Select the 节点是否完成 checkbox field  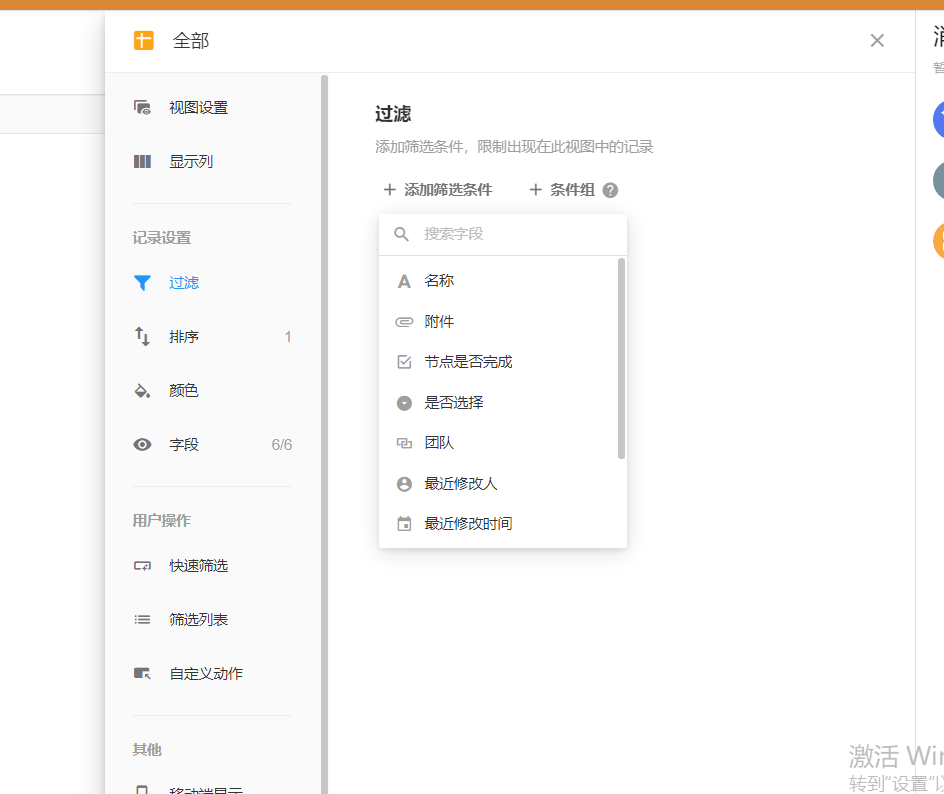pyautogui.click(x=468, y=362)
